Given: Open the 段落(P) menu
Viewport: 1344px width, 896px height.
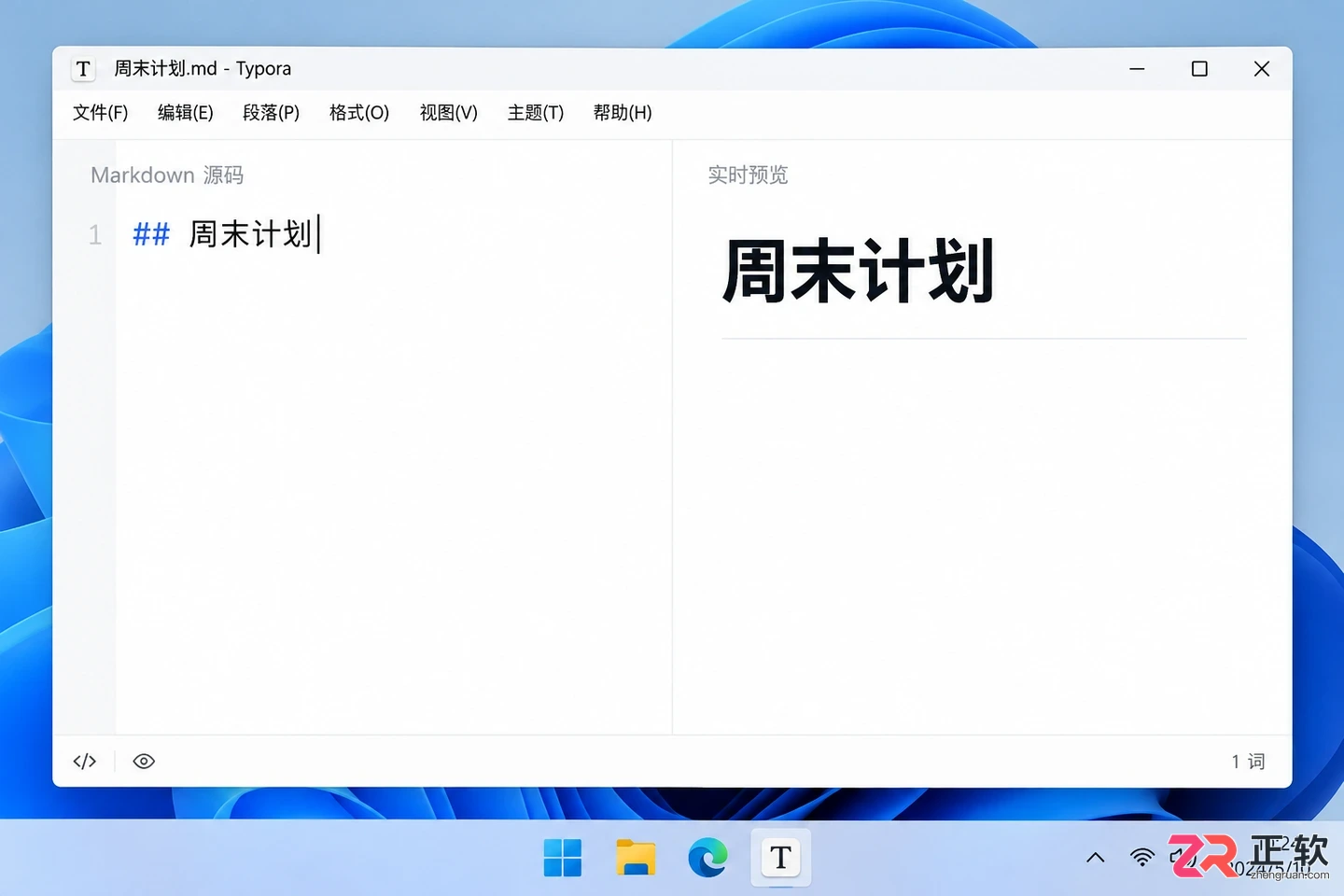Looking at the screenshot, I should [272, 113].
